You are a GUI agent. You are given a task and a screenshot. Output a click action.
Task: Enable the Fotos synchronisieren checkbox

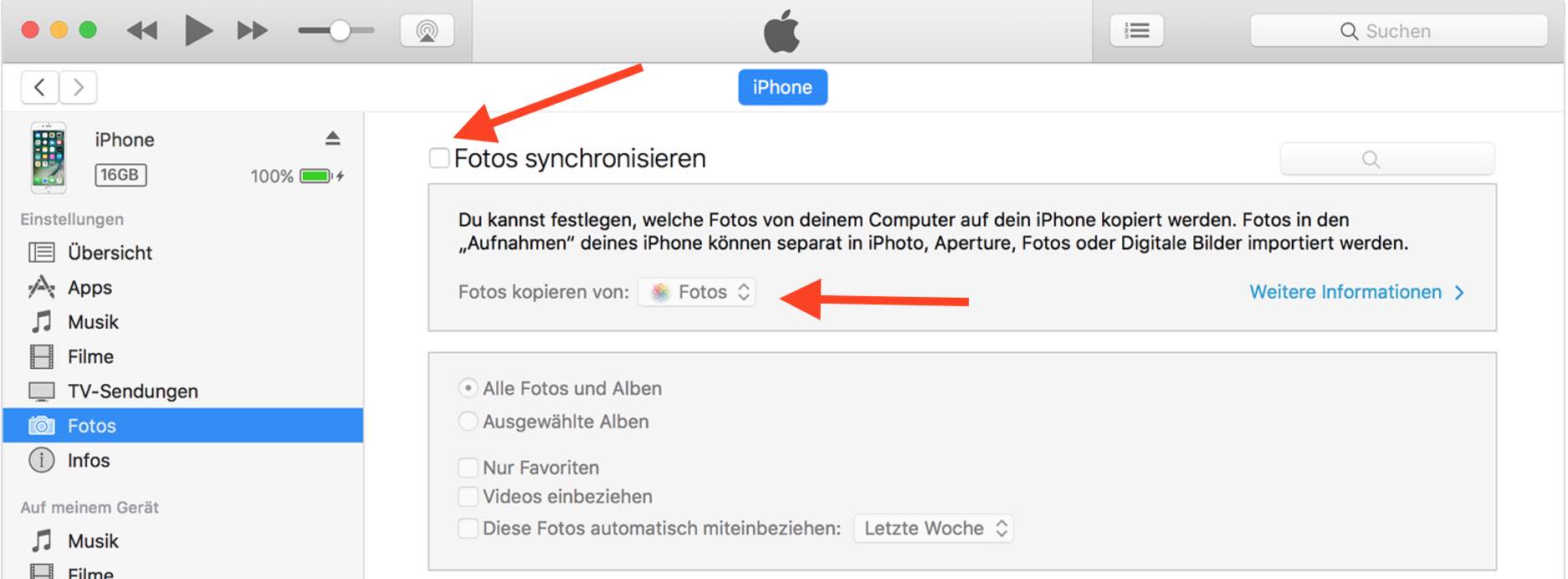(x=439, y=158)
